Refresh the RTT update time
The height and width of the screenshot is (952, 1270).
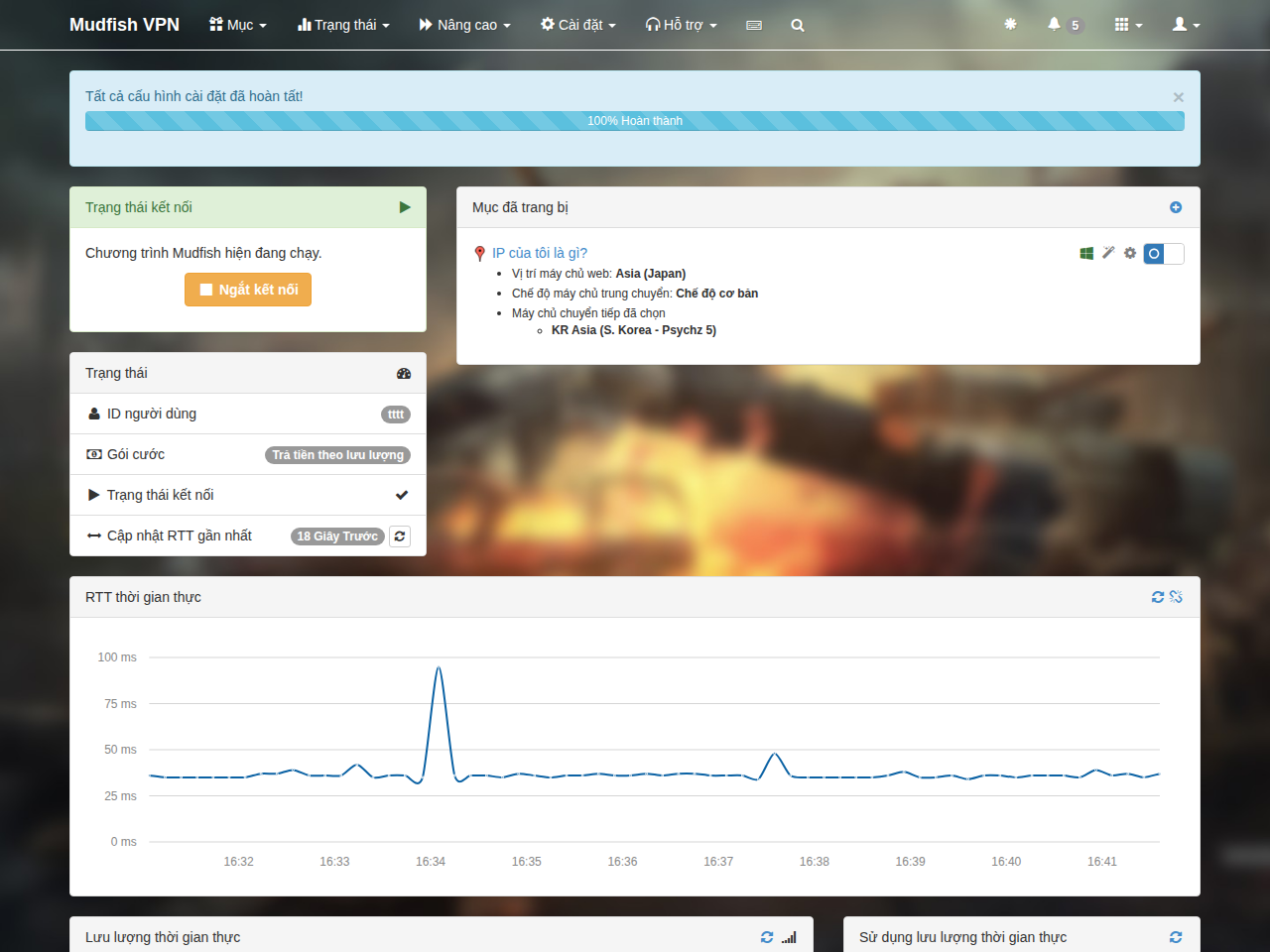400,536
